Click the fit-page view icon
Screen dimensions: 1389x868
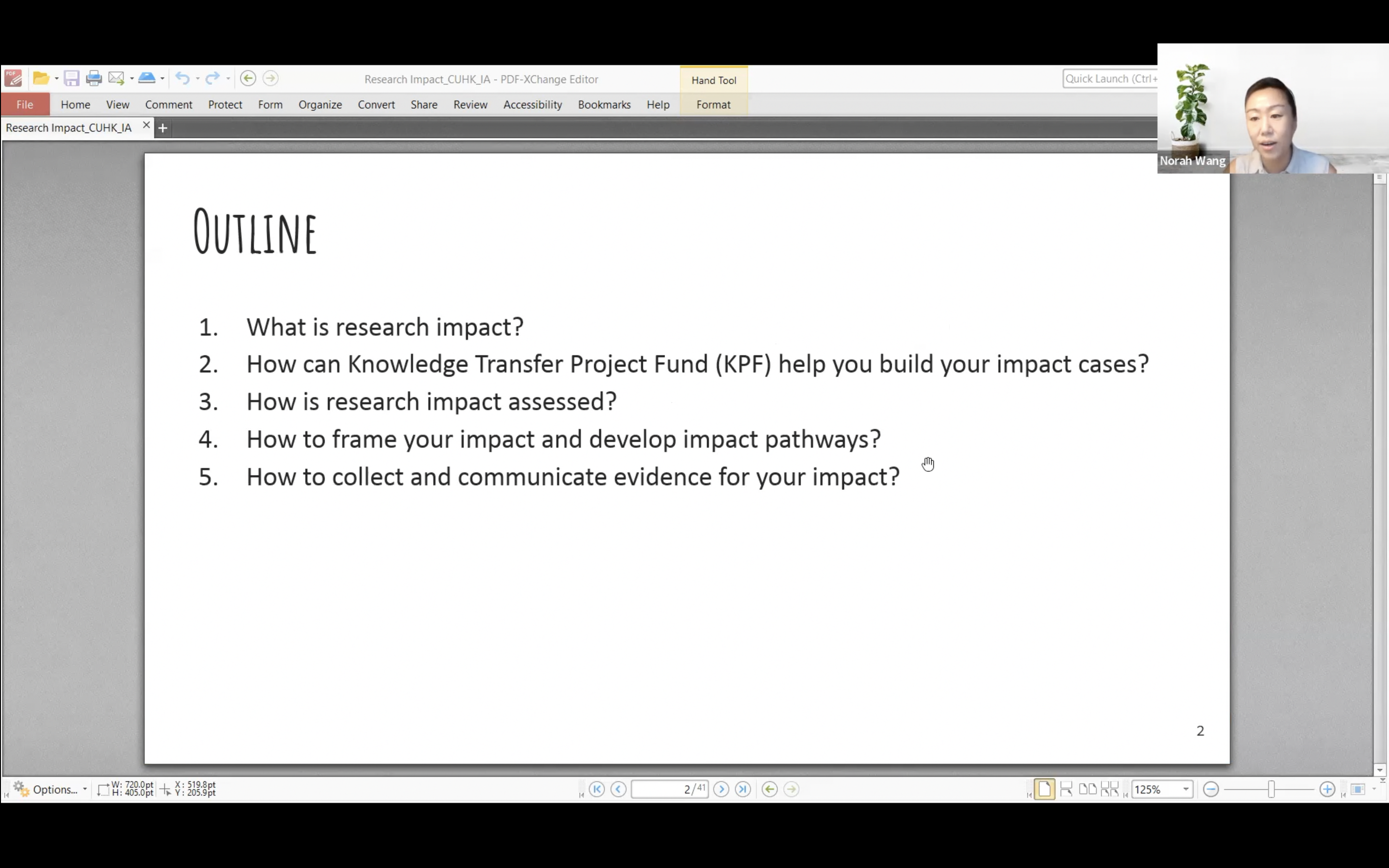1044,789
